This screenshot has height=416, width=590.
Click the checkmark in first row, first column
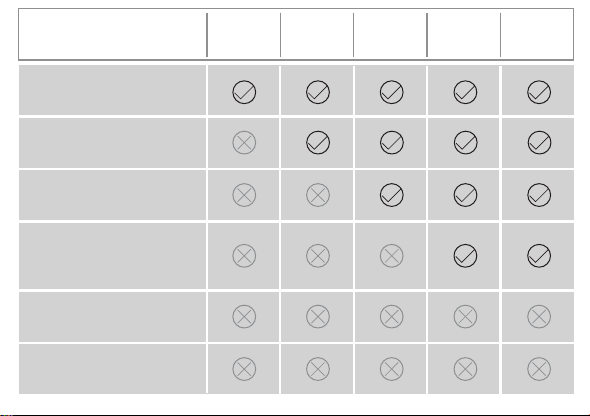click(x=244, y=92)
